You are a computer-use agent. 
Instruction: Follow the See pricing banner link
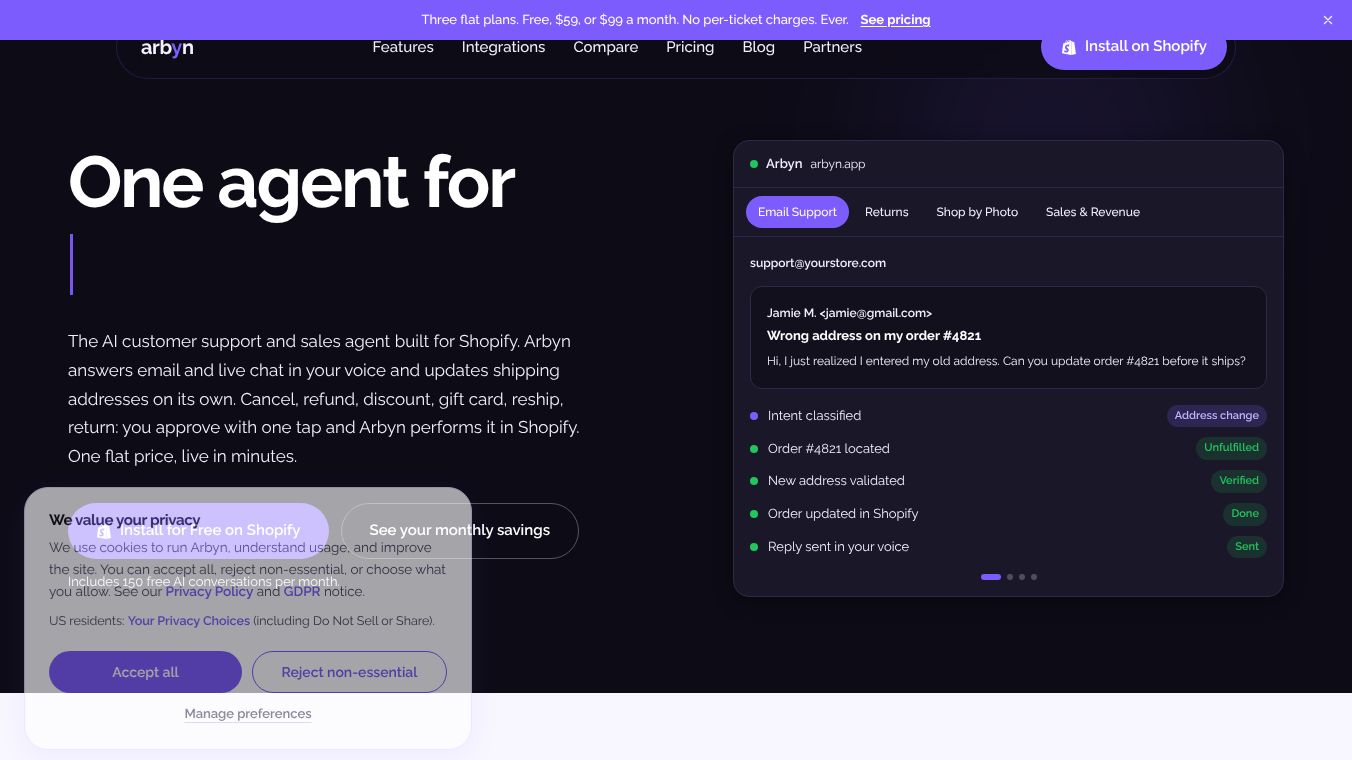tap(895, 20)
